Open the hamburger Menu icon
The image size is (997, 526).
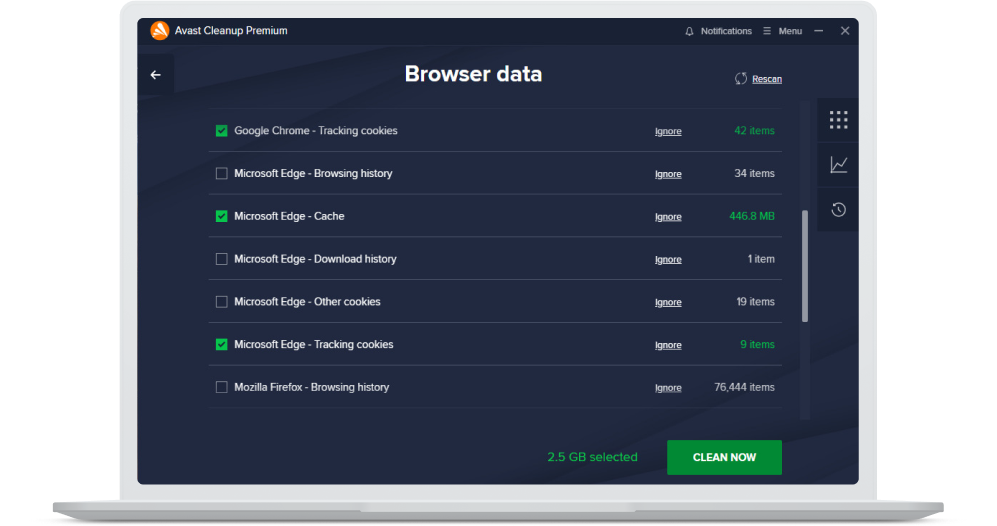(767, 31)
